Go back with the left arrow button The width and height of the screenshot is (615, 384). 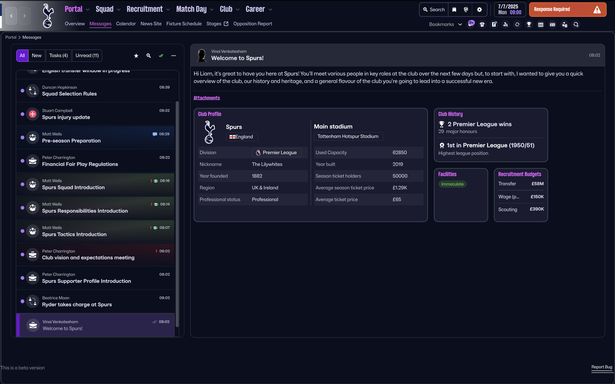point(11,16)
